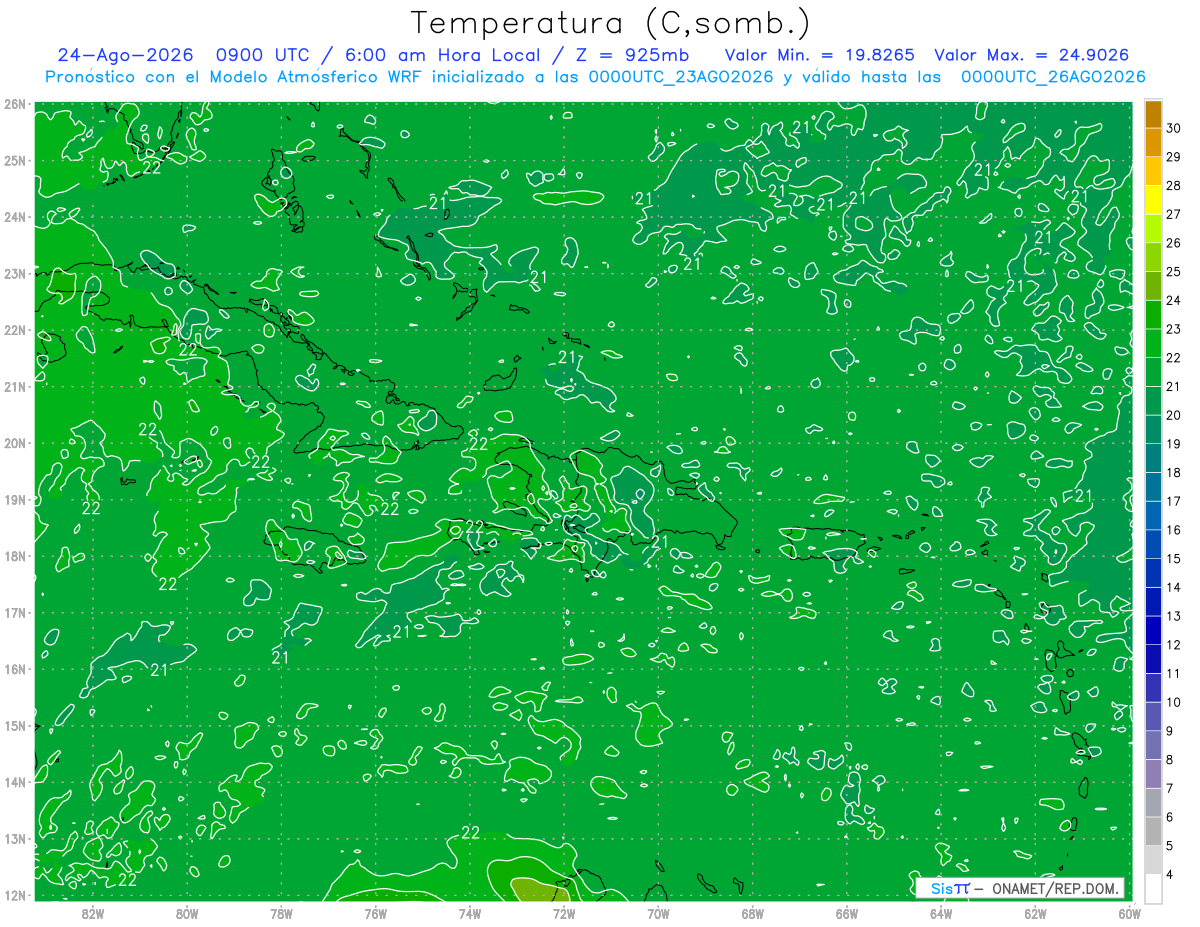
Task: Click the color scale value "28"
Action: [1173, 185]
